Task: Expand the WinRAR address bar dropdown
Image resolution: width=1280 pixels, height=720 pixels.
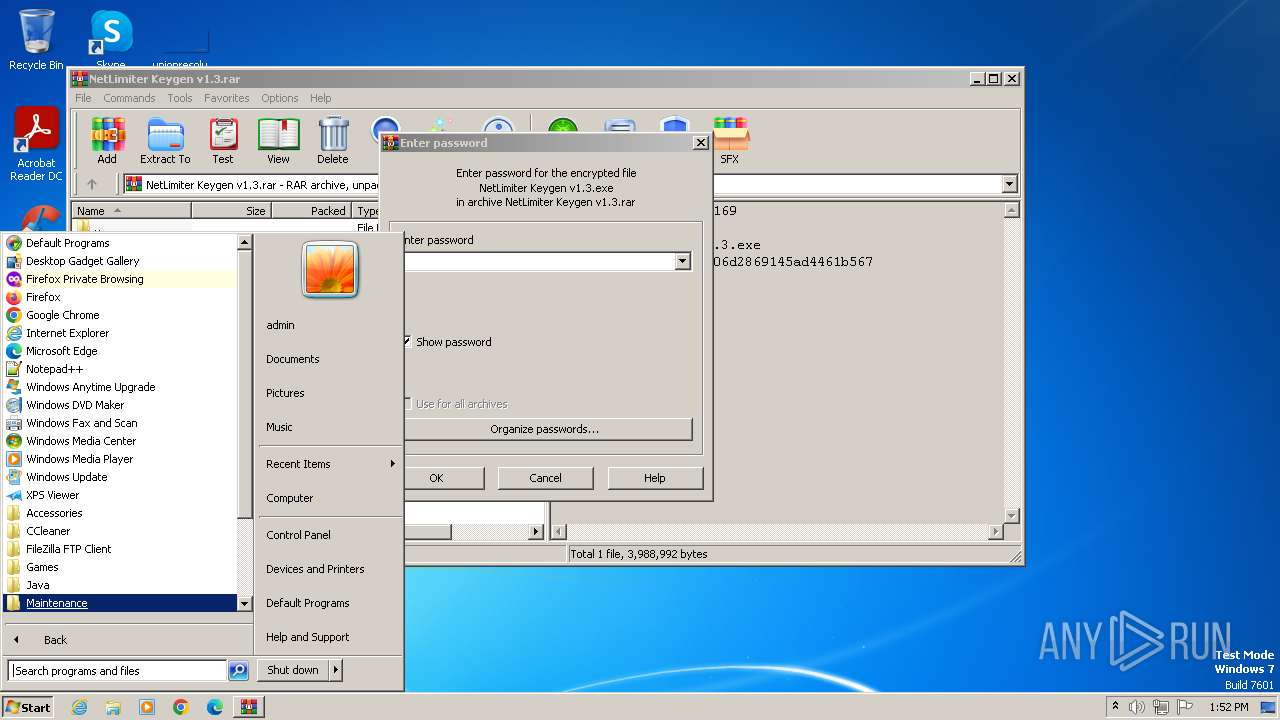Action: click(1009, 184)
